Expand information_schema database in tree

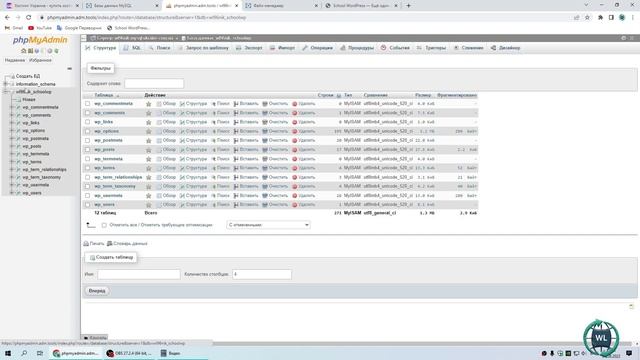[6, 84]
